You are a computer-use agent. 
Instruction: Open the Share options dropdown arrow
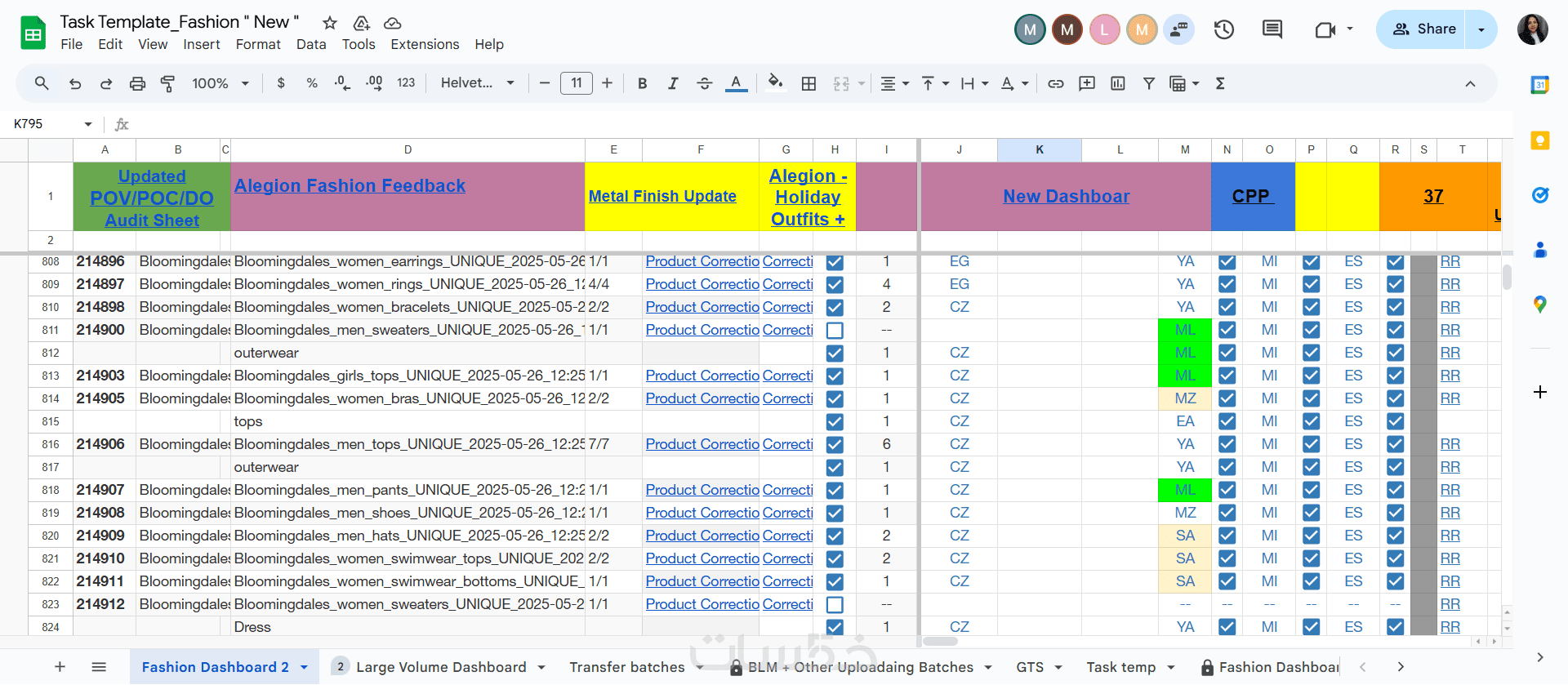(1481, 29)
